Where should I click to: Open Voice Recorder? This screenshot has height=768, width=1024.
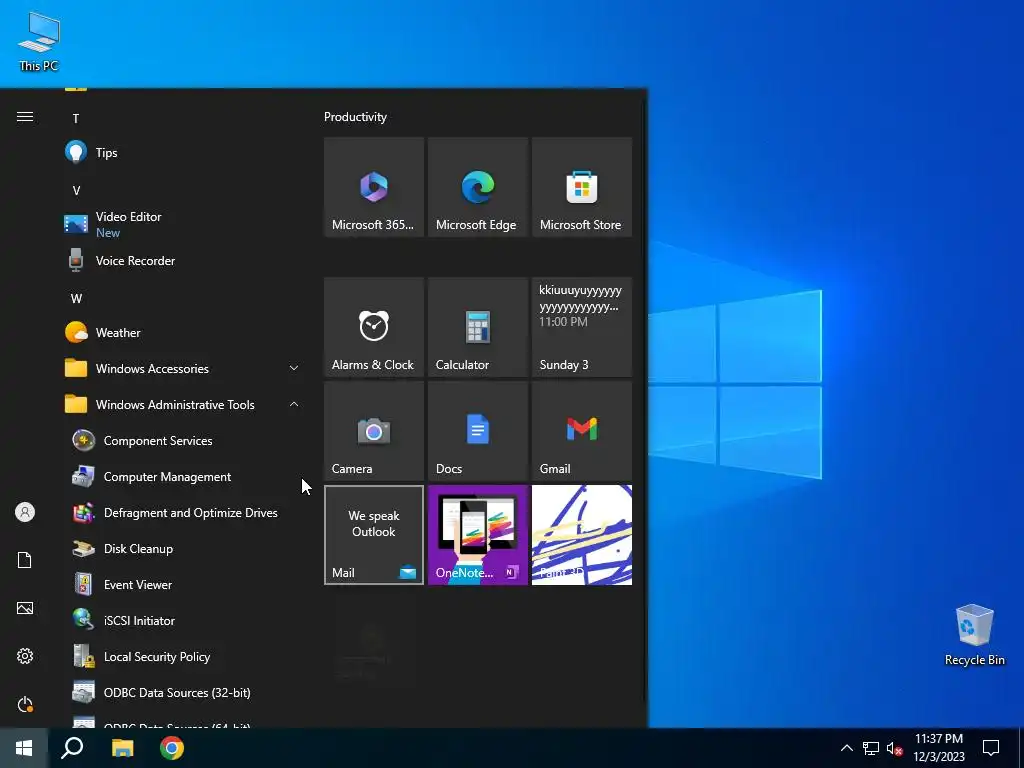click(183, 261)
